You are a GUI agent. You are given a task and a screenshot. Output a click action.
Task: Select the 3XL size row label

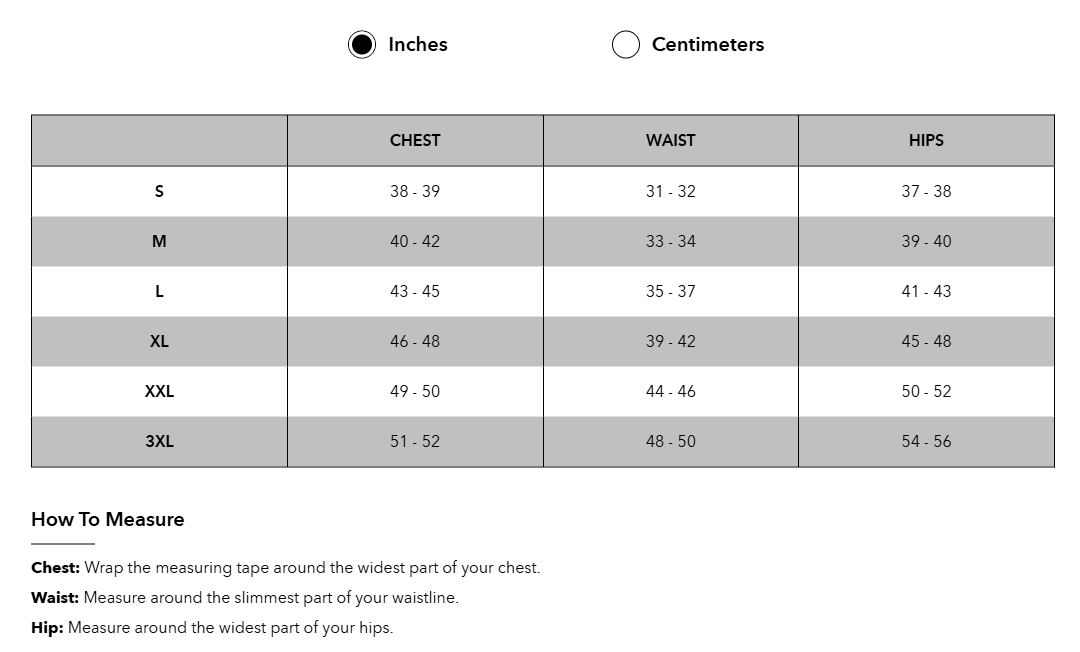[159, 441]
